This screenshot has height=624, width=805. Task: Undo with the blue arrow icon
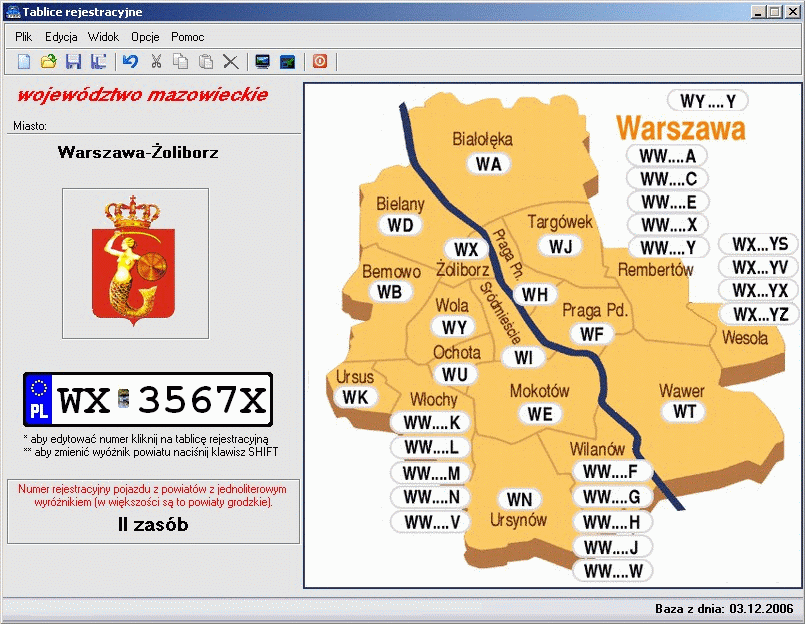(x=130, y=62)
